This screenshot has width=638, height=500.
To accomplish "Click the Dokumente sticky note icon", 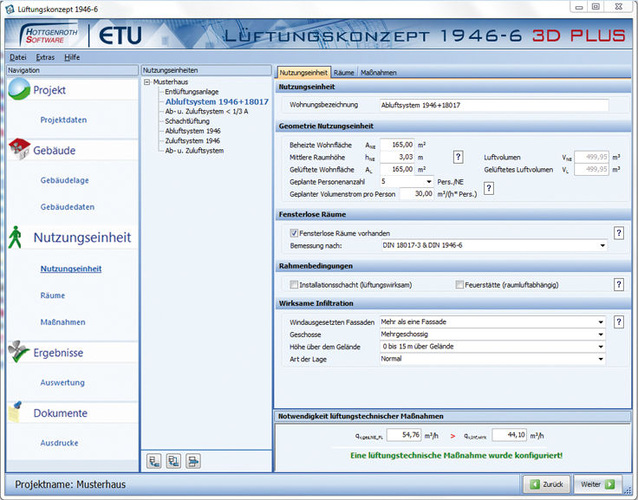I will [19, 412].
